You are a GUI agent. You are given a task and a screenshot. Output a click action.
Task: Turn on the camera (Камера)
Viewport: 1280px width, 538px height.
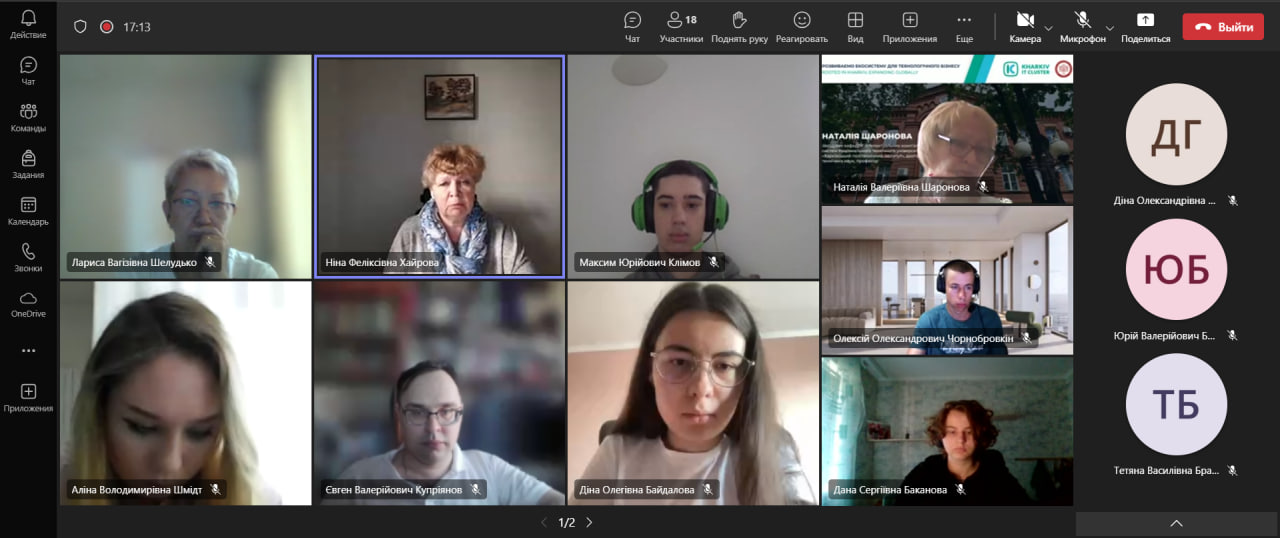[1025, 27]
